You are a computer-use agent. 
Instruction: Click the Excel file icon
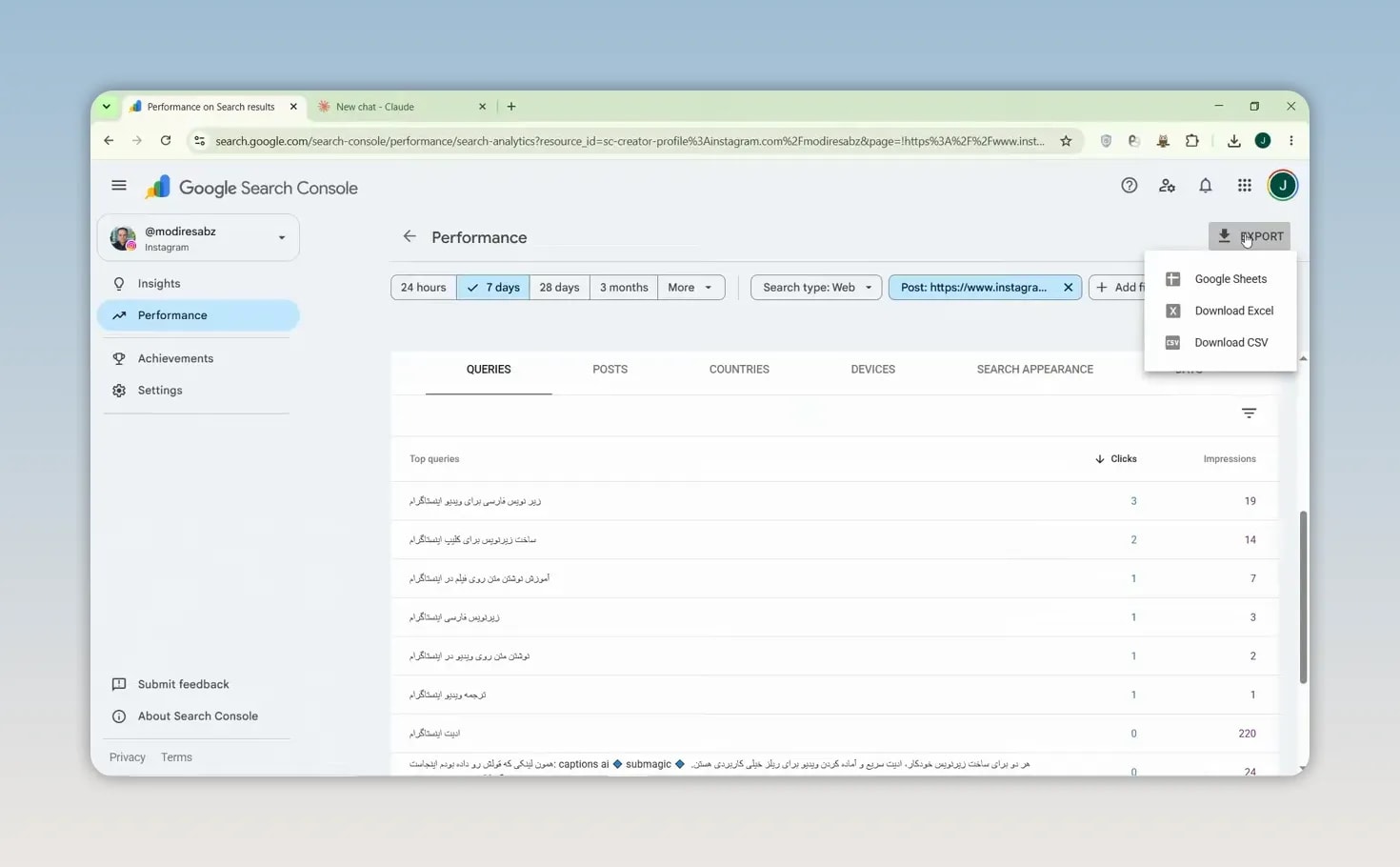coord(1172,311)
